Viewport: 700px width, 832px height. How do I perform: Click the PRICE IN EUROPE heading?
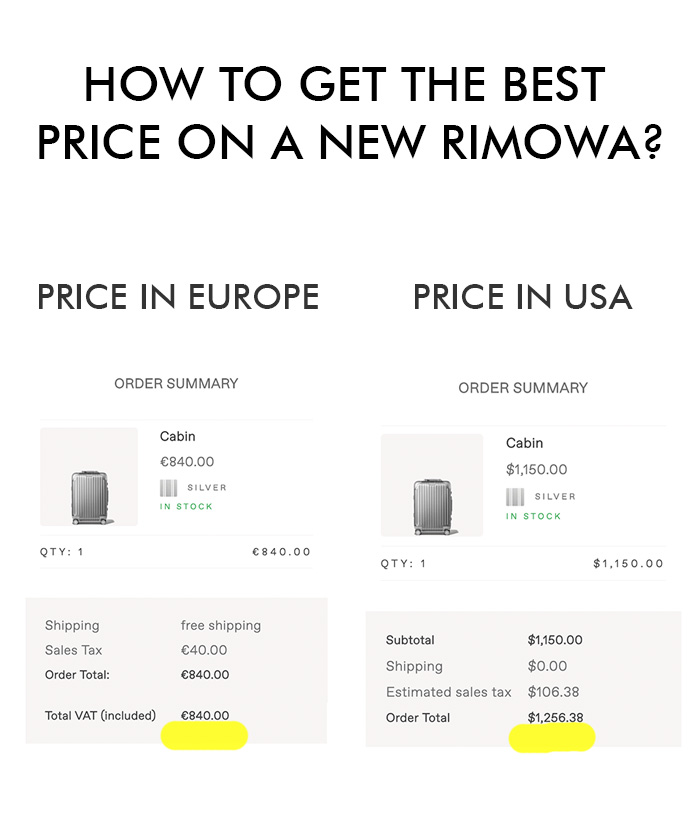pyautogui.click(x=178, y=297)
